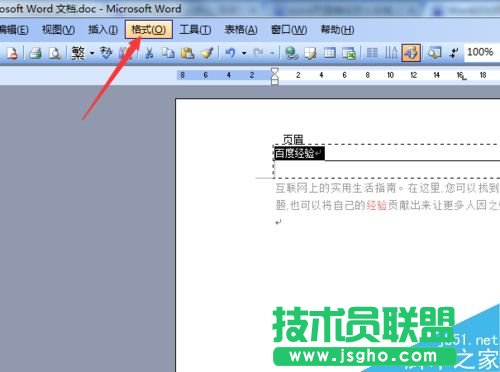Open the 格式(O) Format menu

coord(149,30)
